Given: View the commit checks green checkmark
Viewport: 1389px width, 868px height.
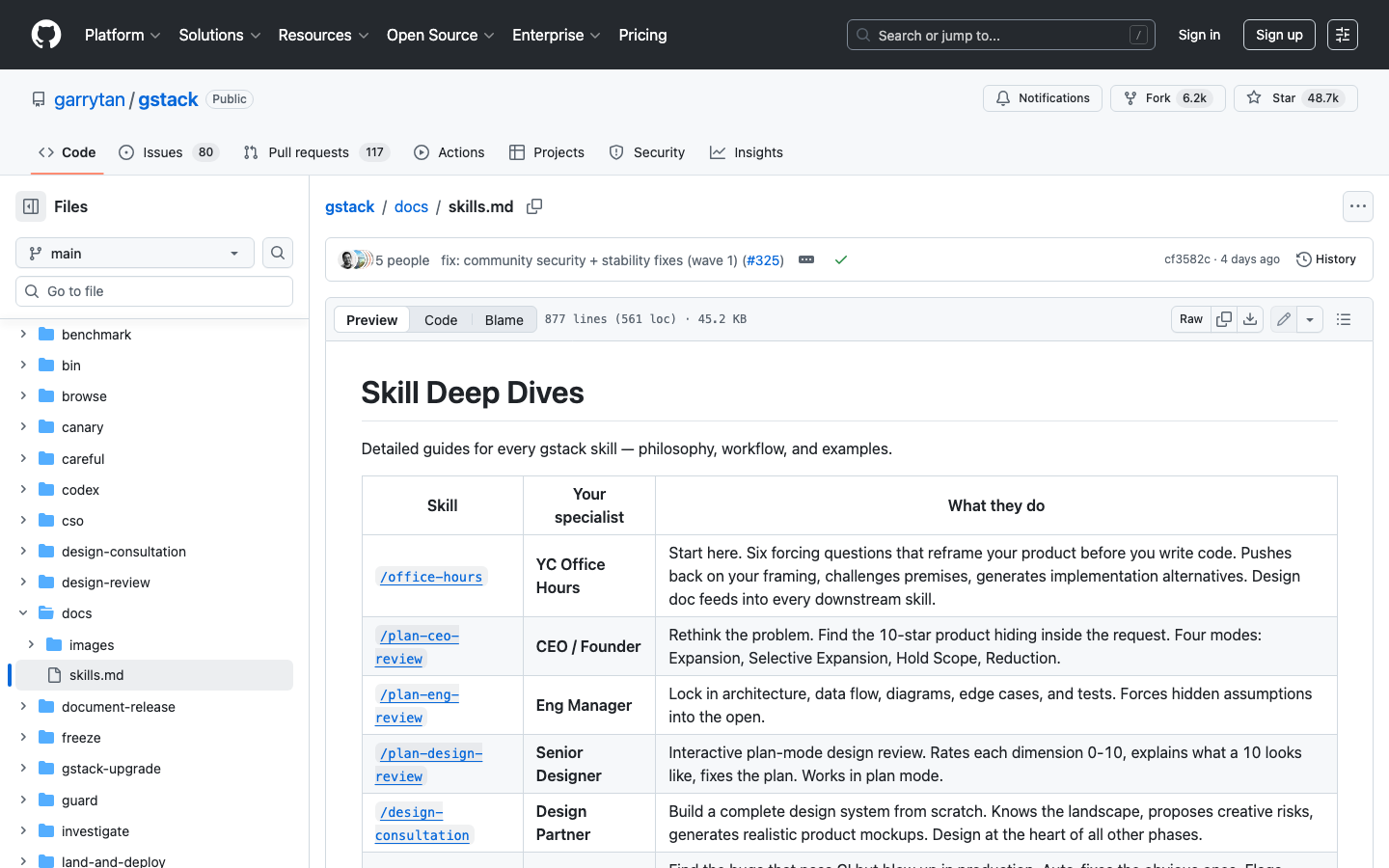Looking at the screenshot, I should pyautogui.click(x=841, y=259).
